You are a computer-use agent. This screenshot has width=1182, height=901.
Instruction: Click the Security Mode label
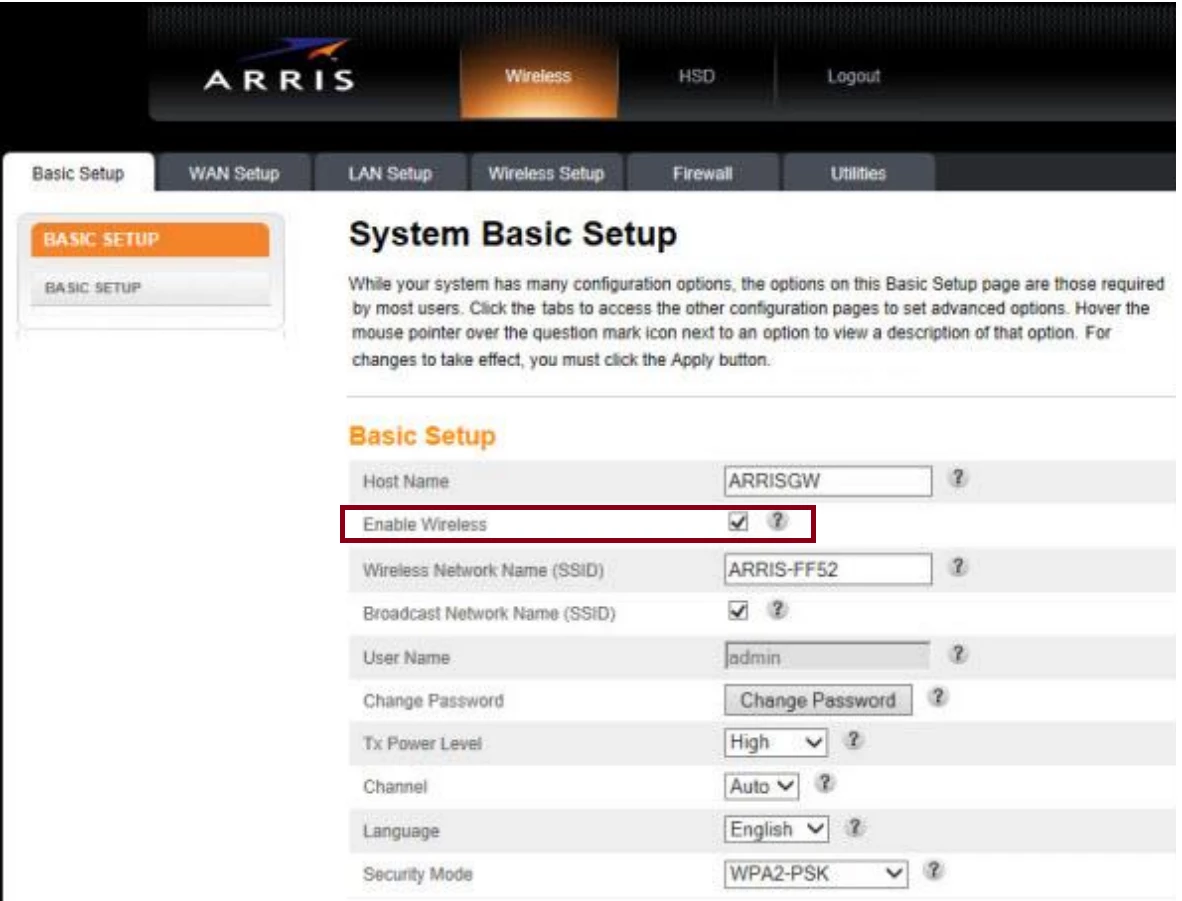tap(418, 874)
